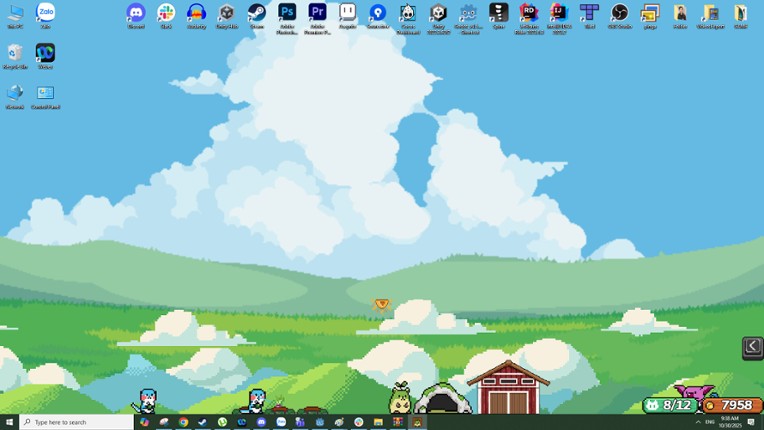Collapse the game side panel arrow button
The image size is (764, 430).
(x=753, y=348)
